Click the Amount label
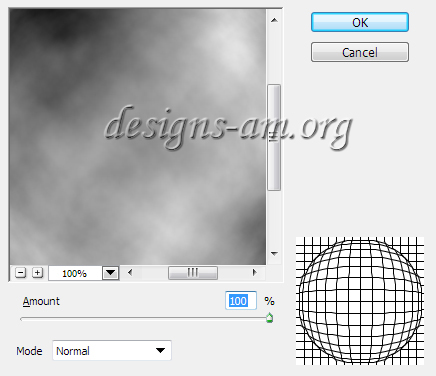Image resolution: width=436 pixels, height=376 pixels. click(41, 301)
